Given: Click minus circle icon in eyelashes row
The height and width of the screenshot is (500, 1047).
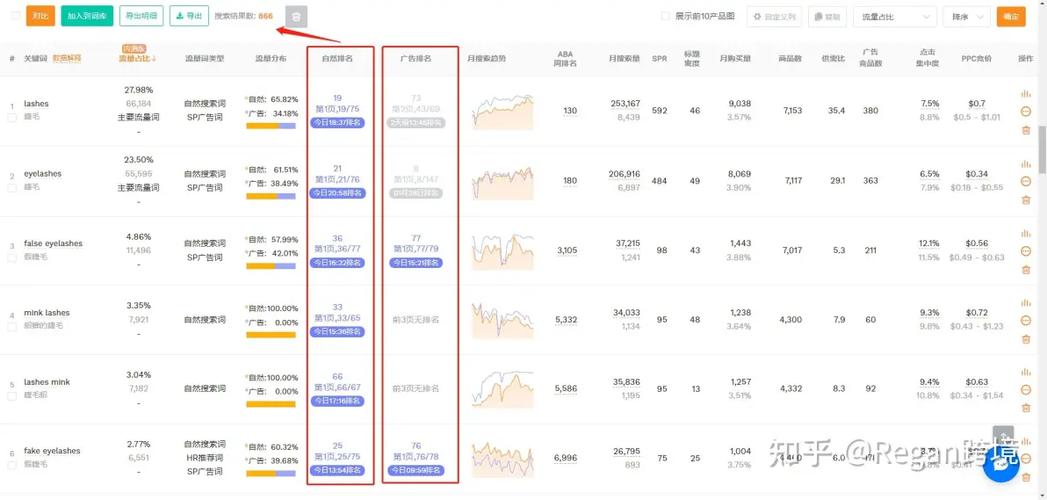Looking at the screenshot, I should [1025, 181].
